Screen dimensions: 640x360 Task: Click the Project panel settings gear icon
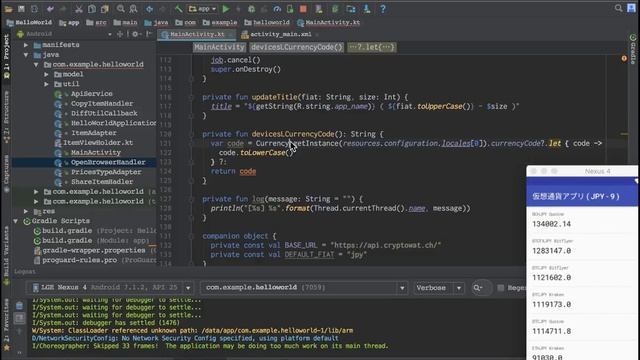135,34
